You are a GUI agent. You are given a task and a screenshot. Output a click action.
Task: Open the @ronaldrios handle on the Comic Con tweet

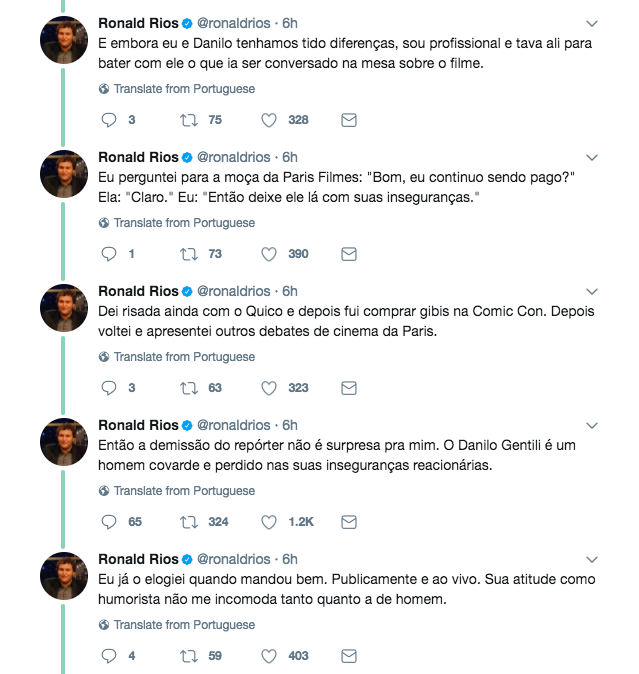tap(233, 291)
